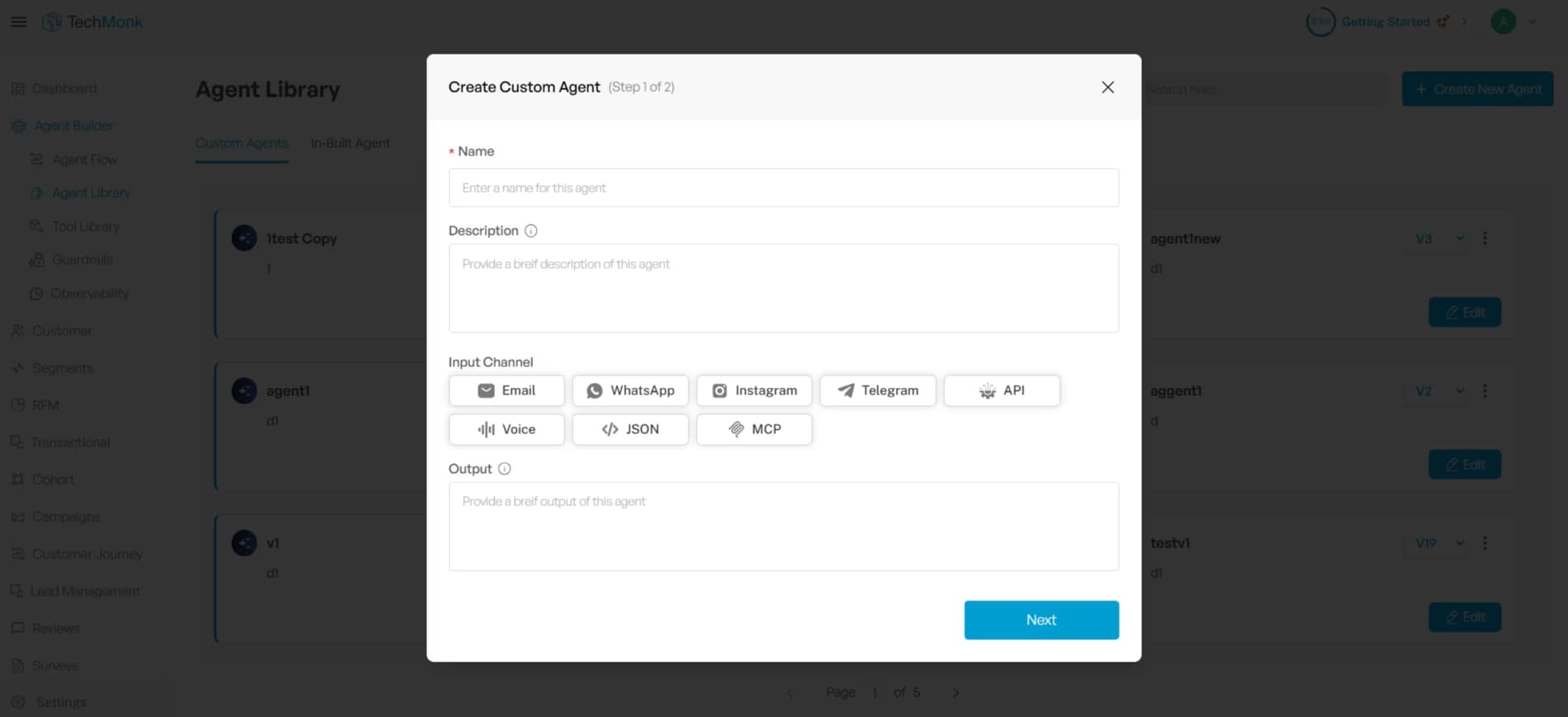Viewport: 1568px width, 717px height.
Task: Open Lead Management in the sidebar
Action: point(75,591)
